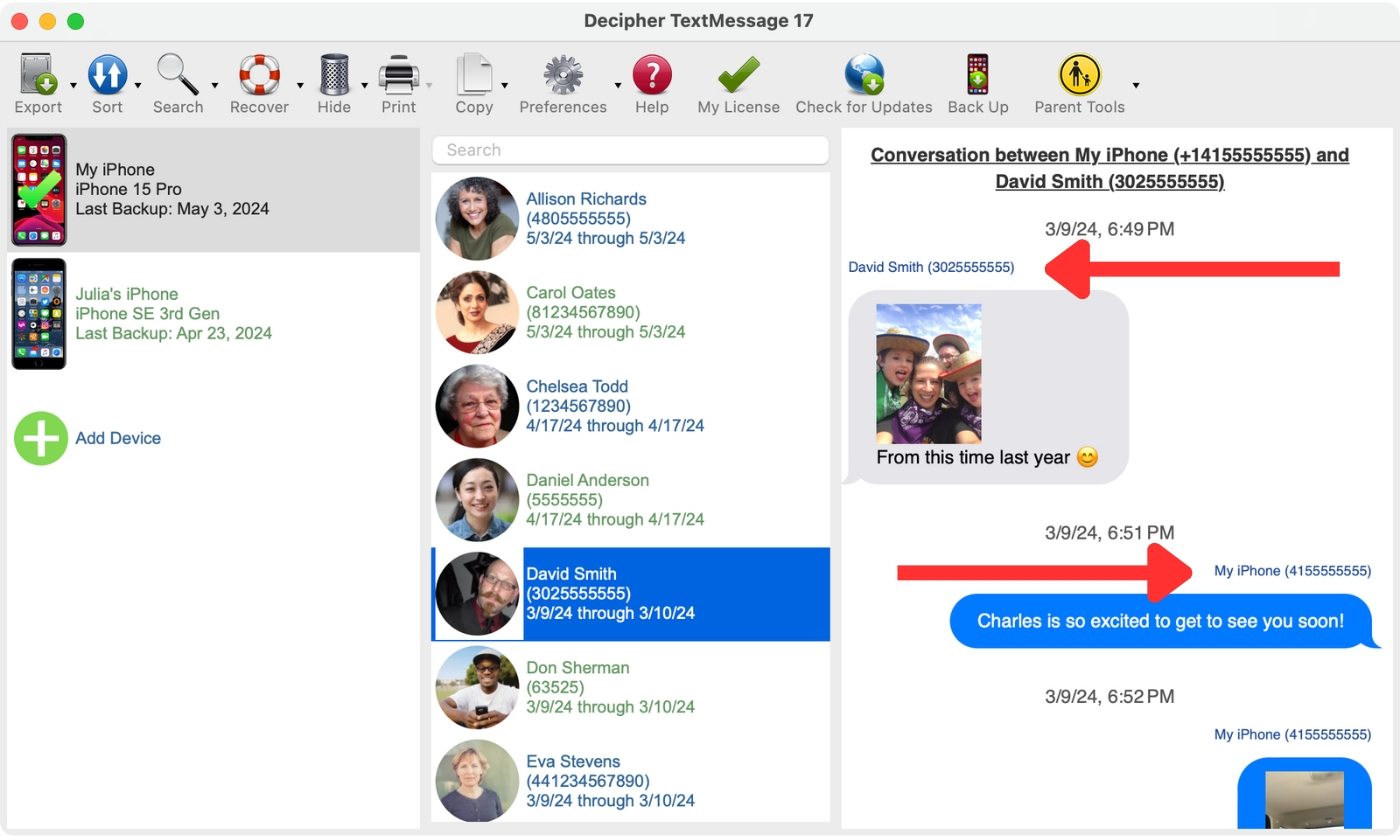Click the Recover lifebuoy icon
The height and width of the screenshot is (840, 1400).
259,76
